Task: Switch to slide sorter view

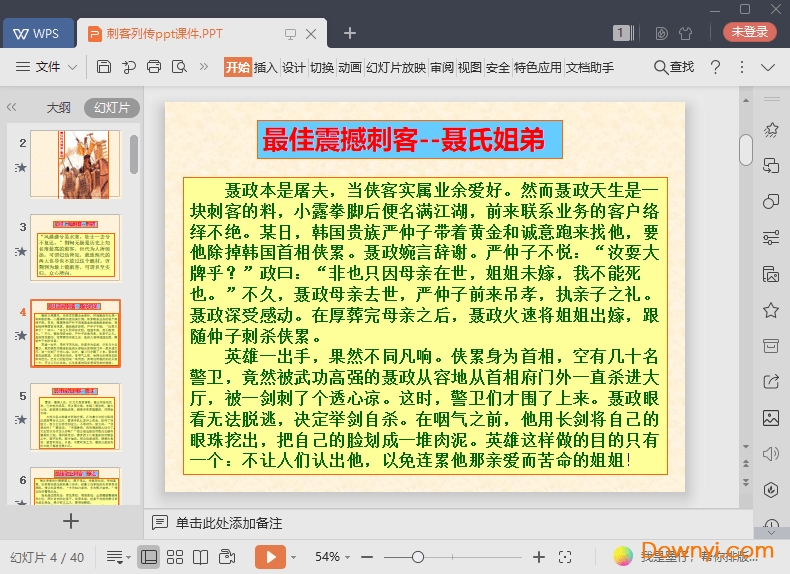Action: click(x=175, y=557)
